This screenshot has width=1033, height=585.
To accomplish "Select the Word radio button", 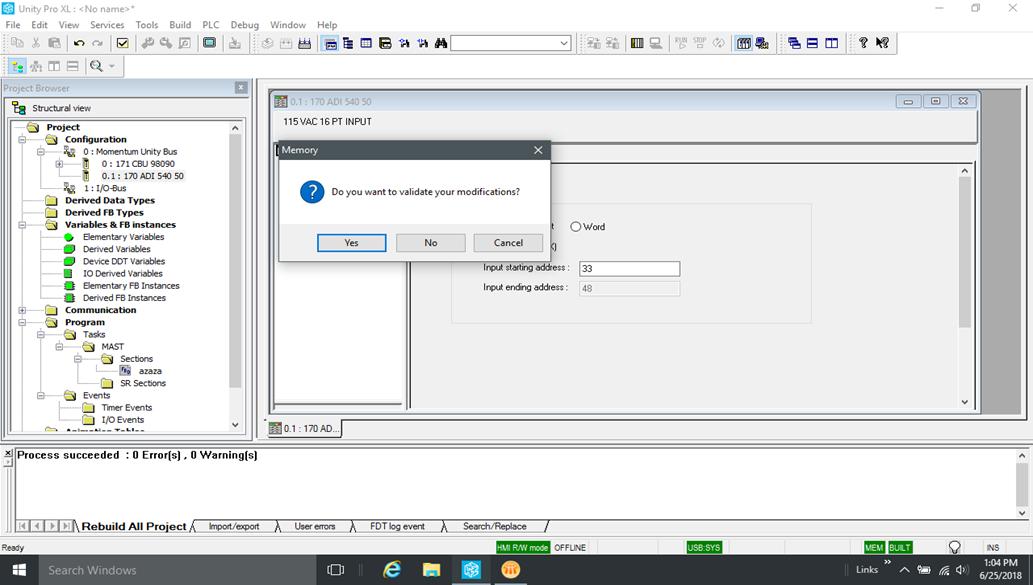I will tap(576, 227).
